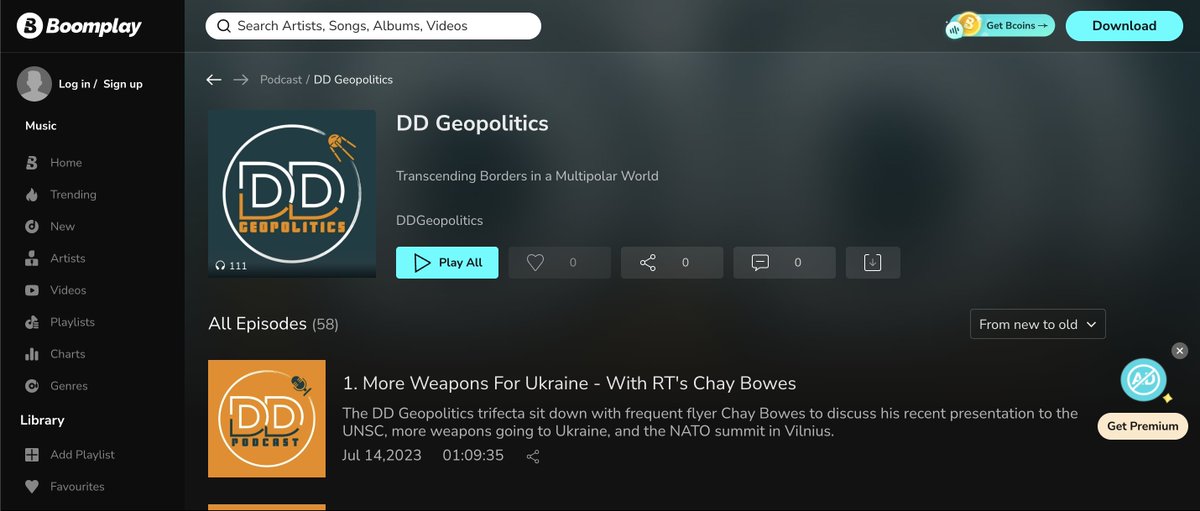Open Videos in the sidebar
Screen dimensions: 1200x511
(68, 291)
